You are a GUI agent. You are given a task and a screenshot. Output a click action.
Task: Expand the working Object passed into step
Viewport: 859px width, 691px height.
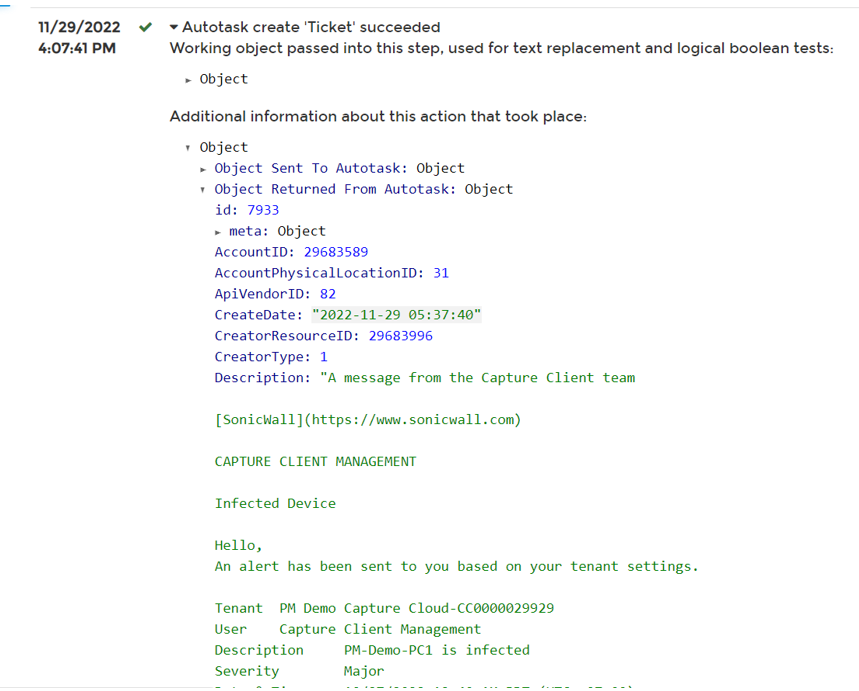[x=189, y=80]
